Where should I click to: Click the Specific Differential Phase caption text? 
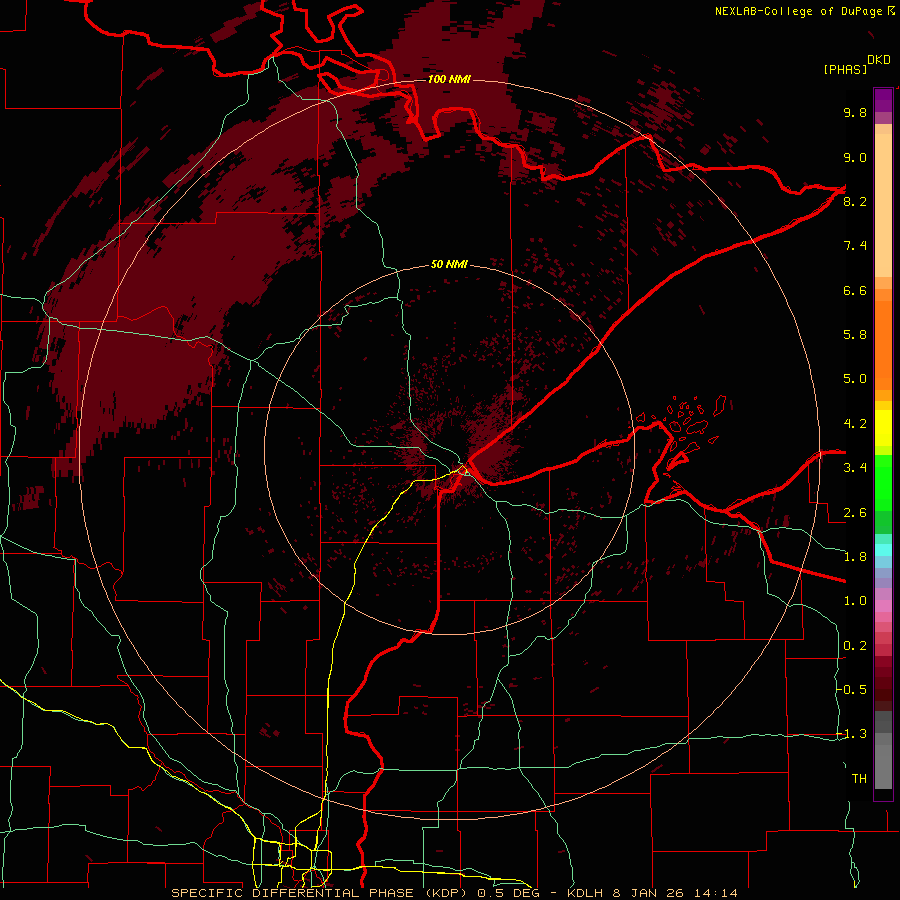455,893
